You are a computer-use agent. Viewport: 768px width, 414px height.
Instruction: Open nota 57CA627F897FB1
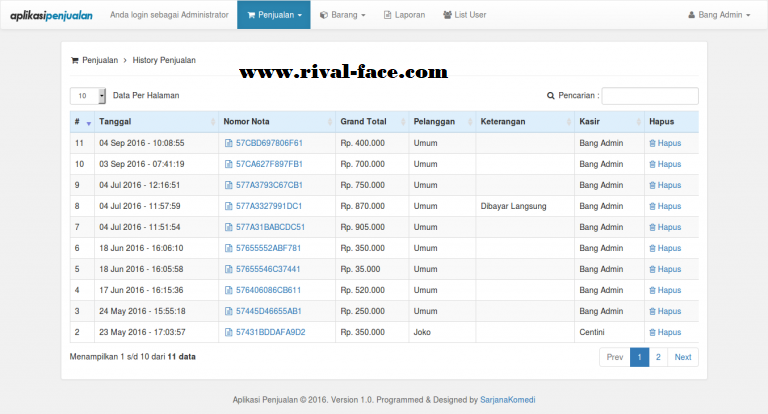click(269, 164)
